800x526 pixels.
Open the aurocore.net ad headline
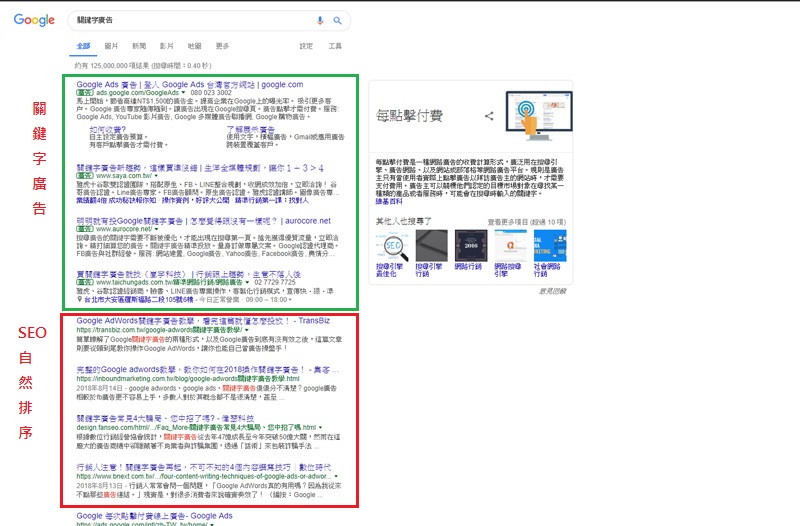204,221
